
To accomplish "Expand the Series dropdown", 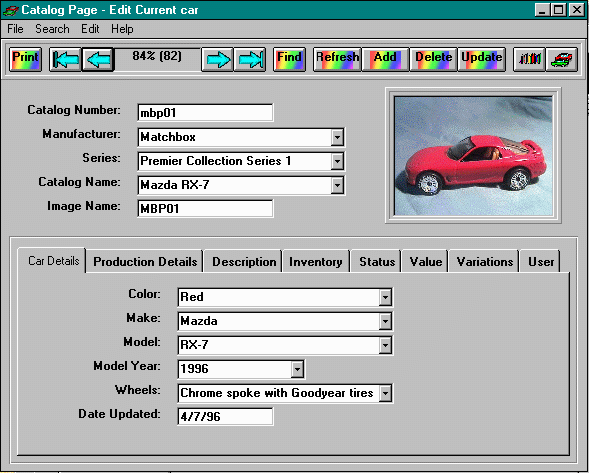I will coord(337,162).
